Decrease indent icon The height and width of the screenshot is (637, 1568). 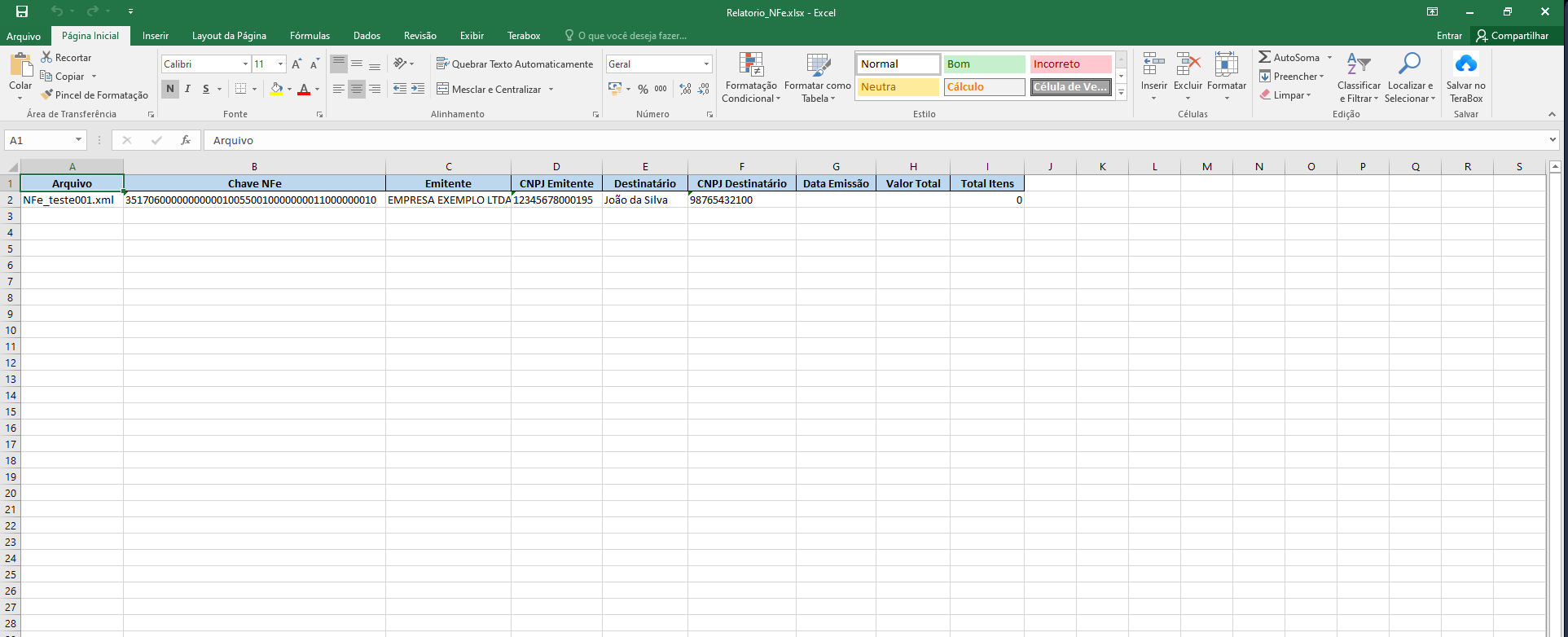pyautogui.click(x=400, y=89)
